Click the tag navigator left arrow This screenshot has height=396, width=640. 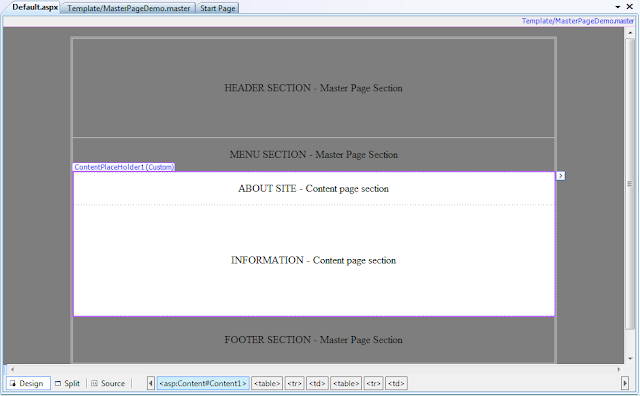[x=151, y=383]
